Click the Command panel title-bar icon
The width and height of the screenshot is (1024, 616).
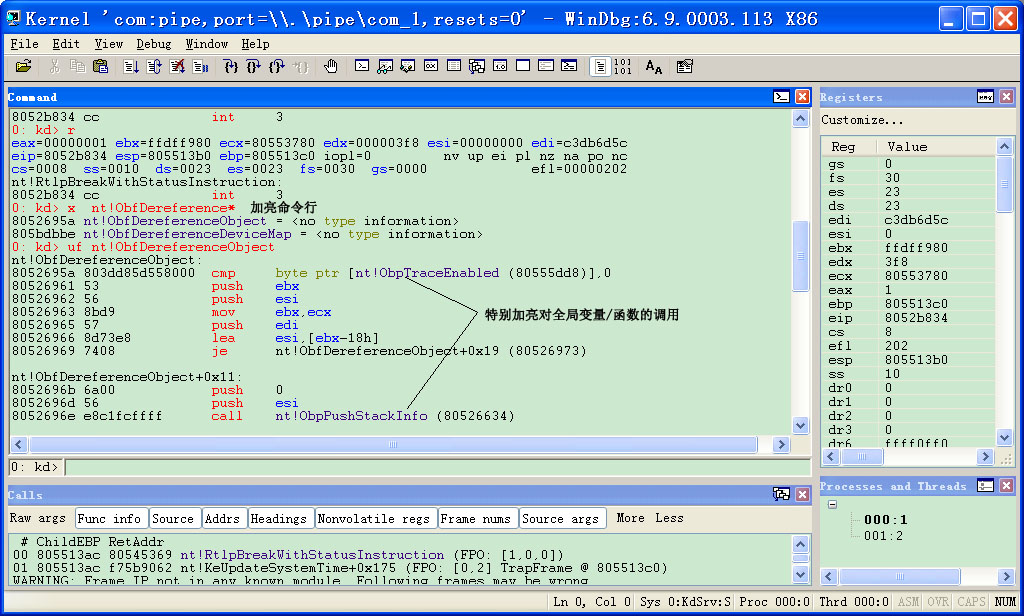(781, 97)
